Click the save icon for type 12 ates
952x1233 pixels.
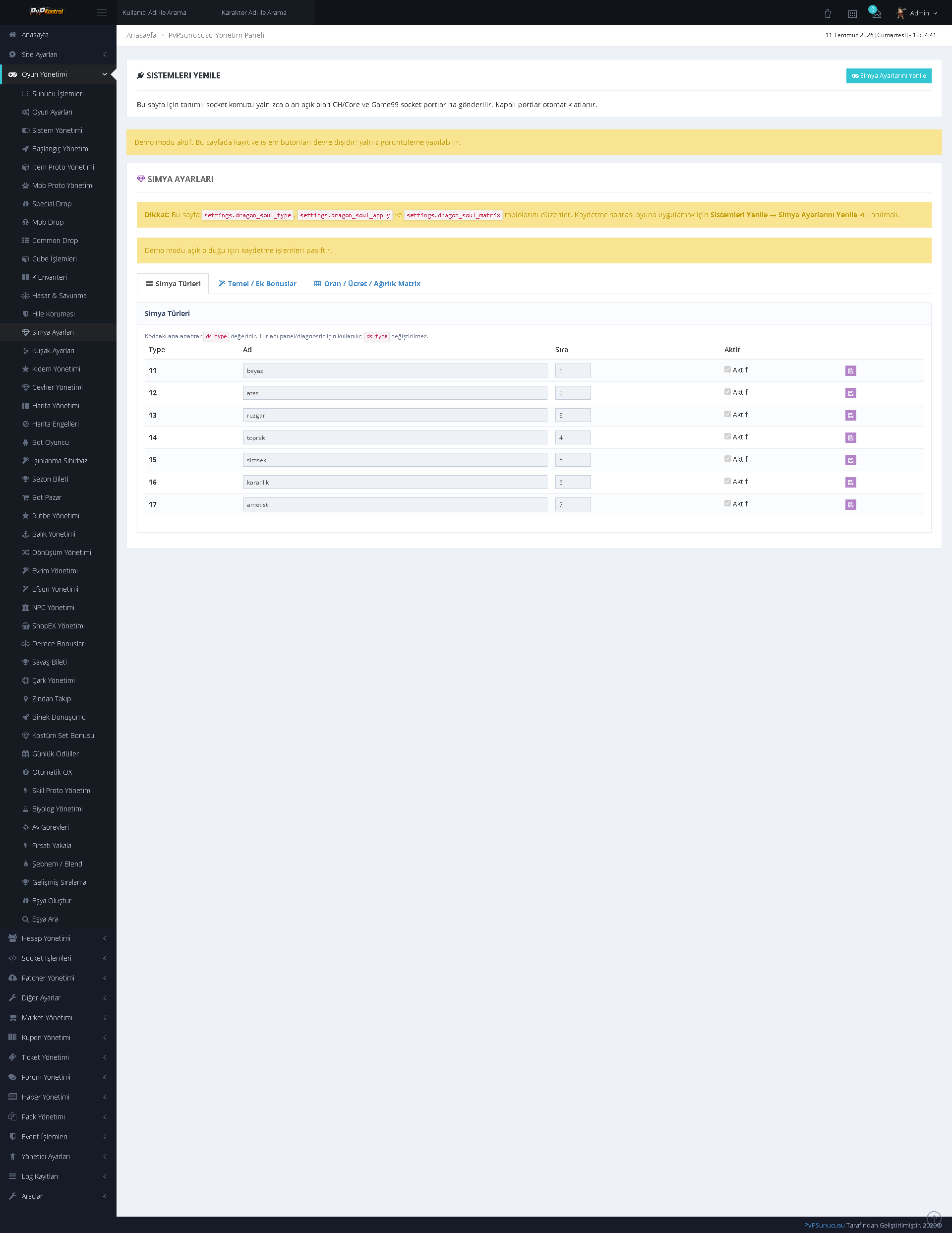click(850, 393)
